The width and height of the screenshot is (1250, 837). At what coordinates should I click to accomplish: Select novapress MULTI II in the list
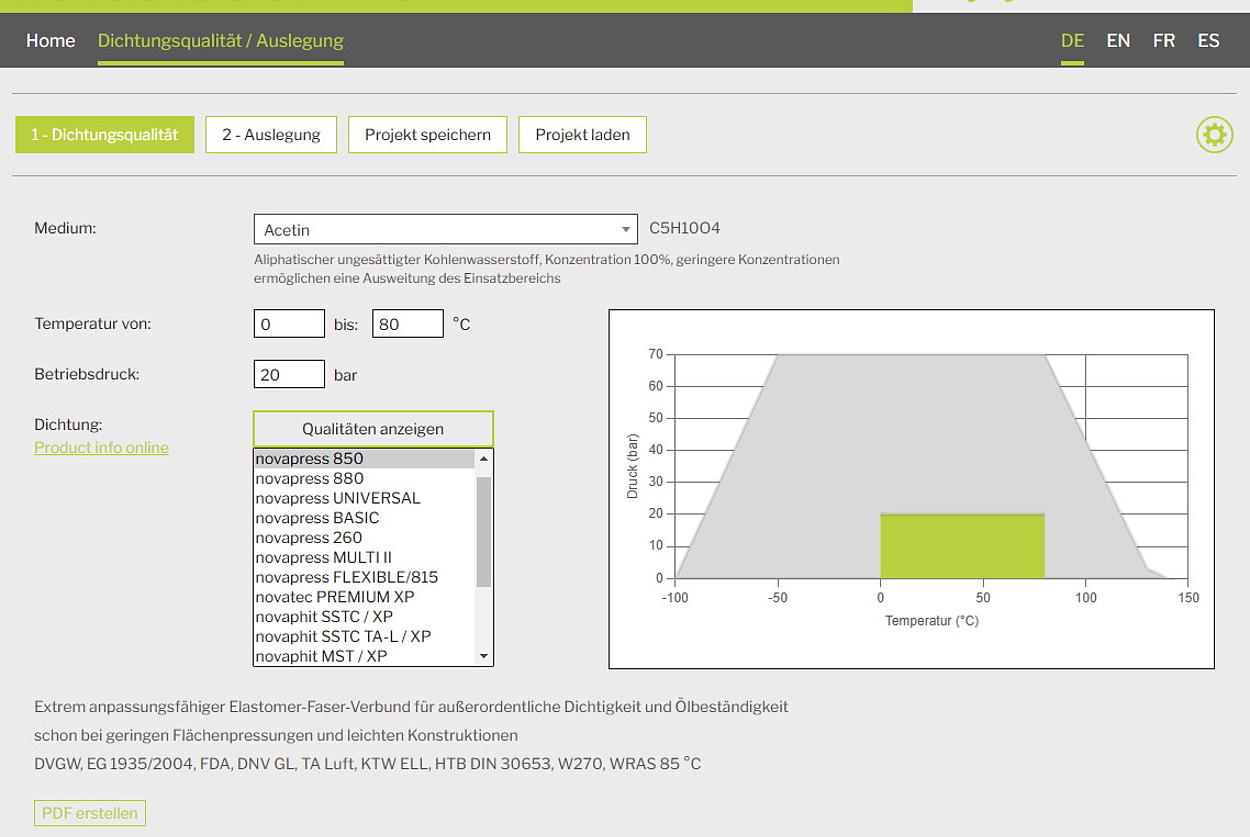364,557
